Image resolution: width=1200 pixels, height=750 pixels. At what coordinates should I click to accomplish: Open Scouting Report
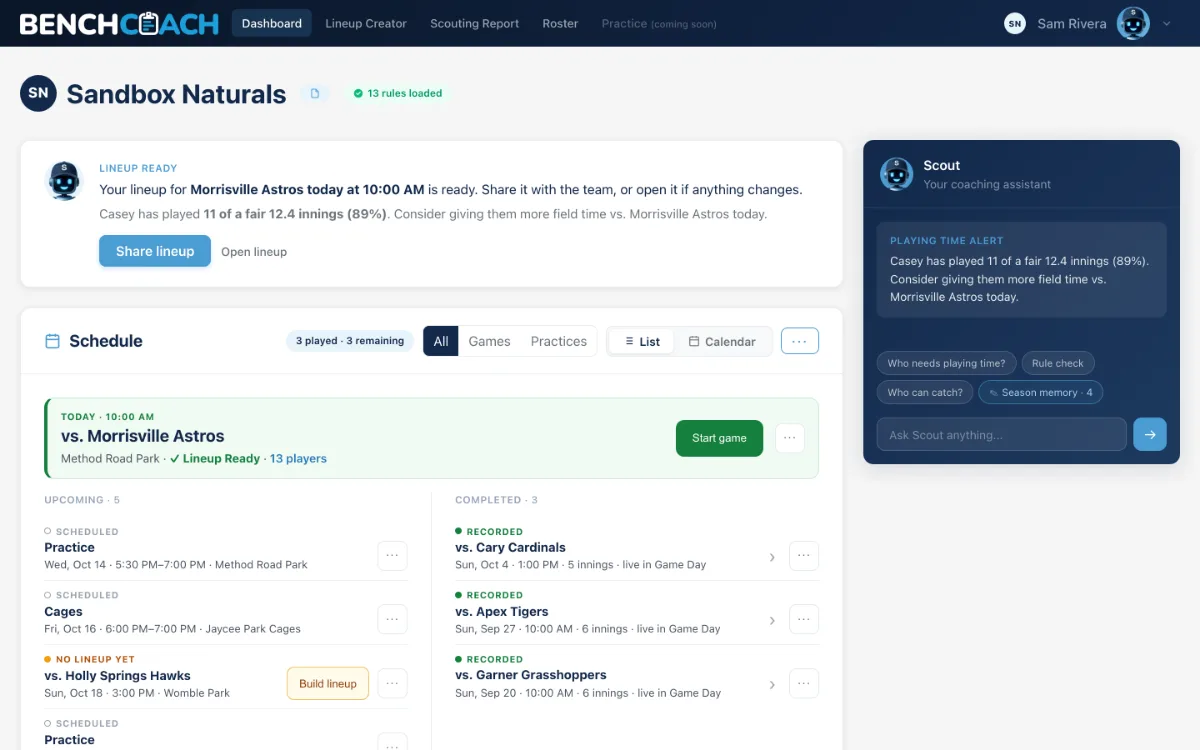click(x=474, y=23)
